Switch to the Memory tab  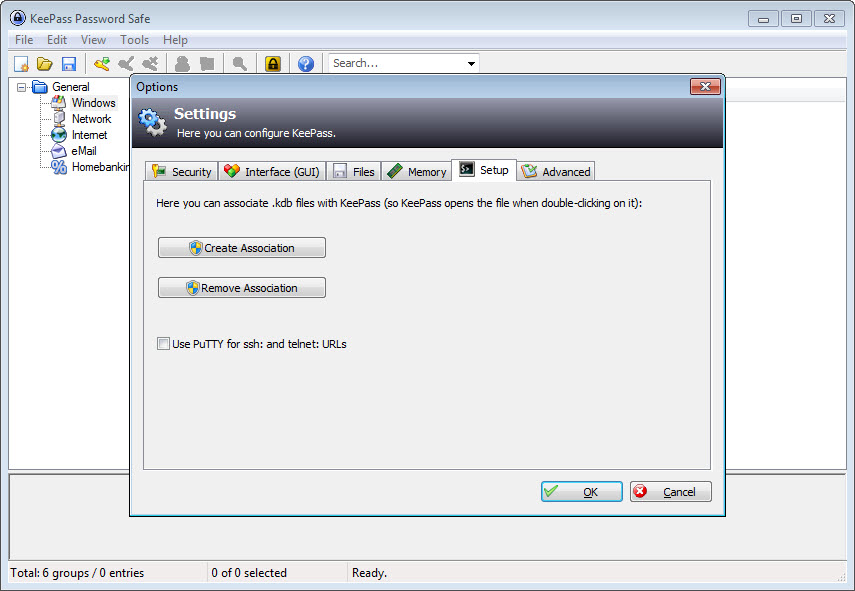coord(417,171)
